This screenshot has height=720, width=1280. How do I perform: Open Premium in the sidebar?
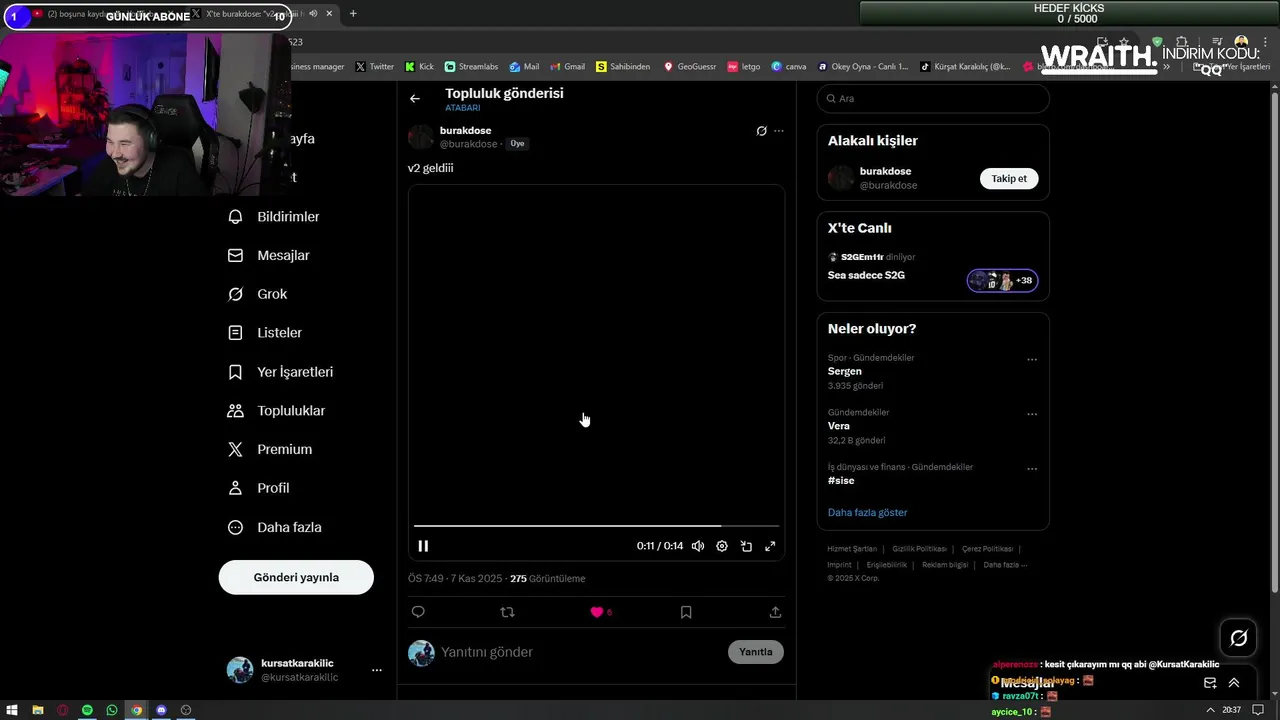point(271,450)
